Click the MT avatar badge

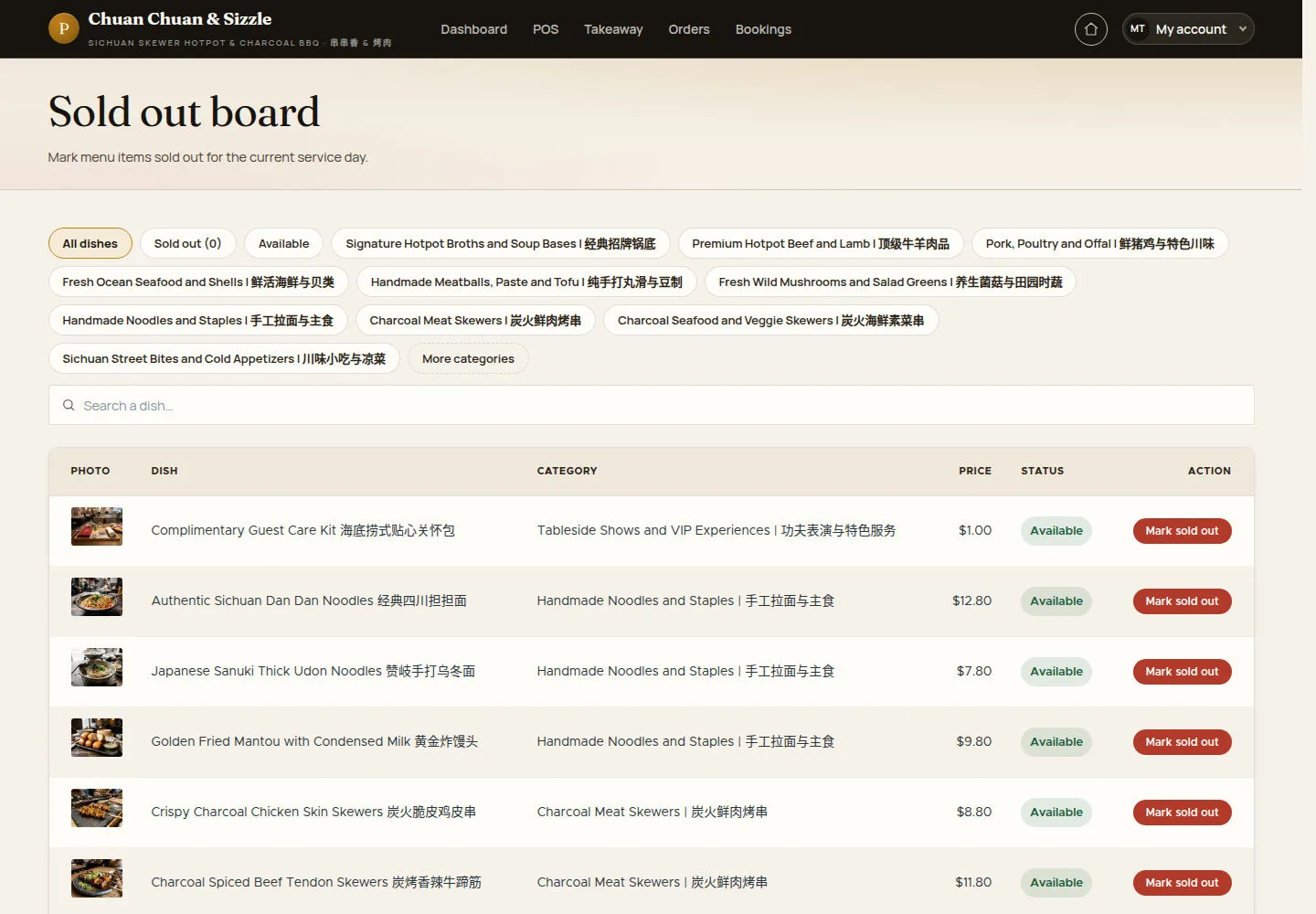point(1138,29)
